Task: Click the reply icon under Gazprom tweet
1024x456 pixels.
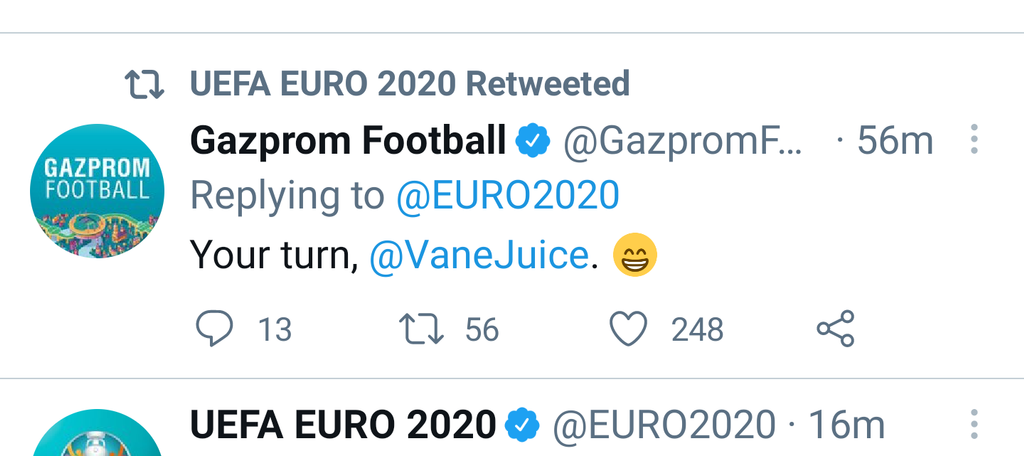Action: tap(211, 328)
